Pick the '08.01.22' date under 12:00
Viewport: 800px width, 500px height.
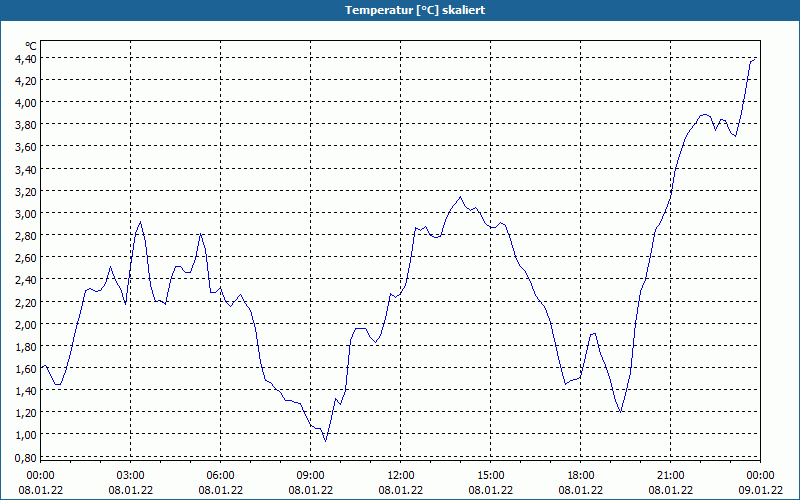pyautogui.click(x=401, y=490)
